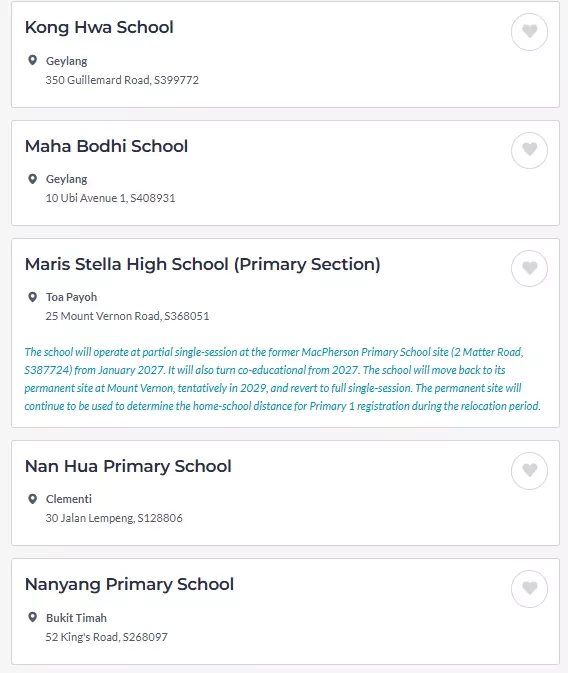Toggle heart for Maha Bodhi School

(529, 150)
